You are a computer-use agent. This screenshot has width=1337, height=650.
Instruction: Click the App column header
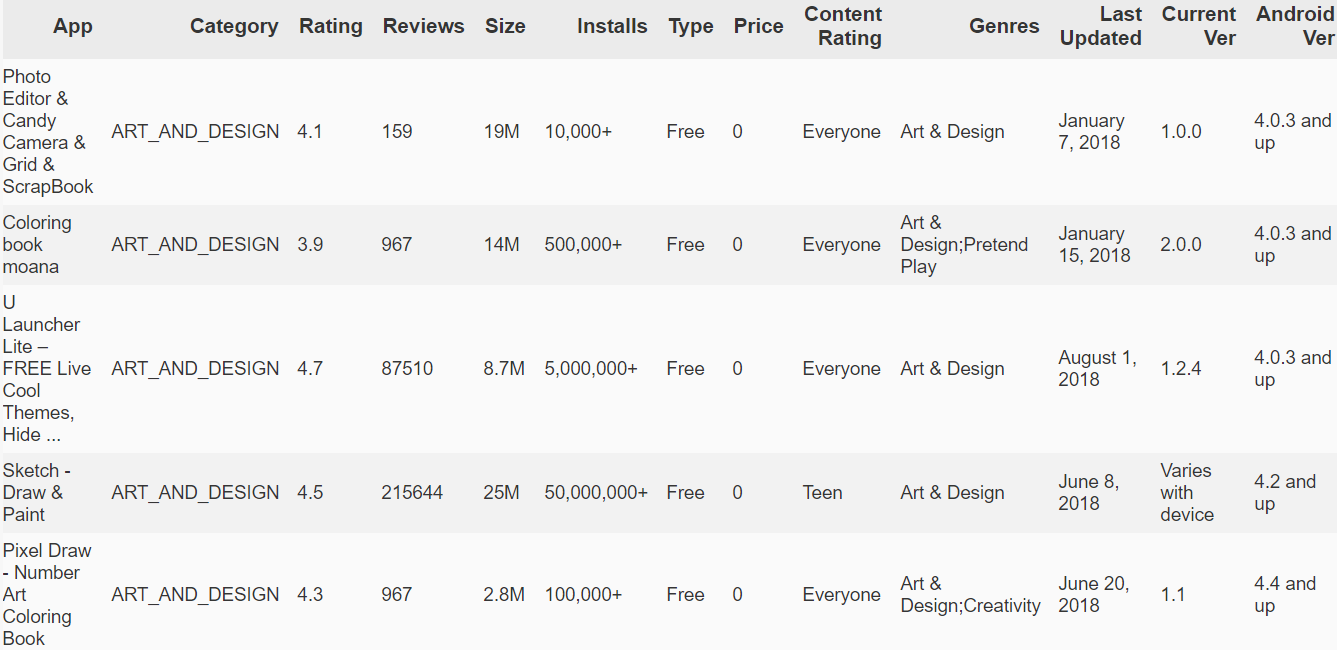tap(73, 27)
